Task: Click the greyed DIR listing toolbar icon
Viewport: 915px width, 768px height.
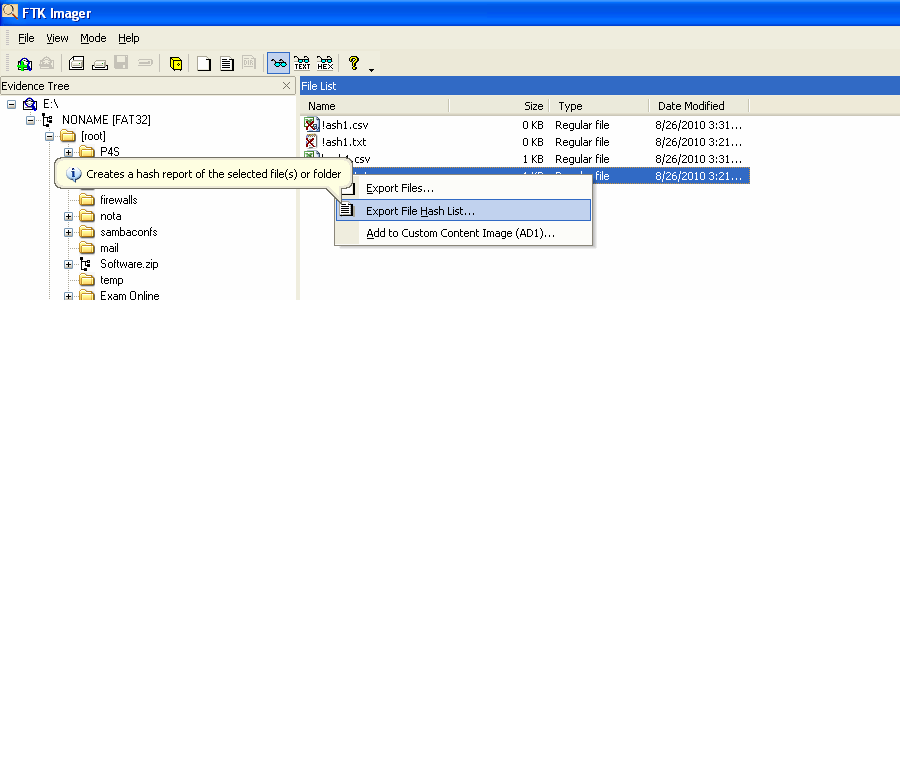Action: pos(249,63)
